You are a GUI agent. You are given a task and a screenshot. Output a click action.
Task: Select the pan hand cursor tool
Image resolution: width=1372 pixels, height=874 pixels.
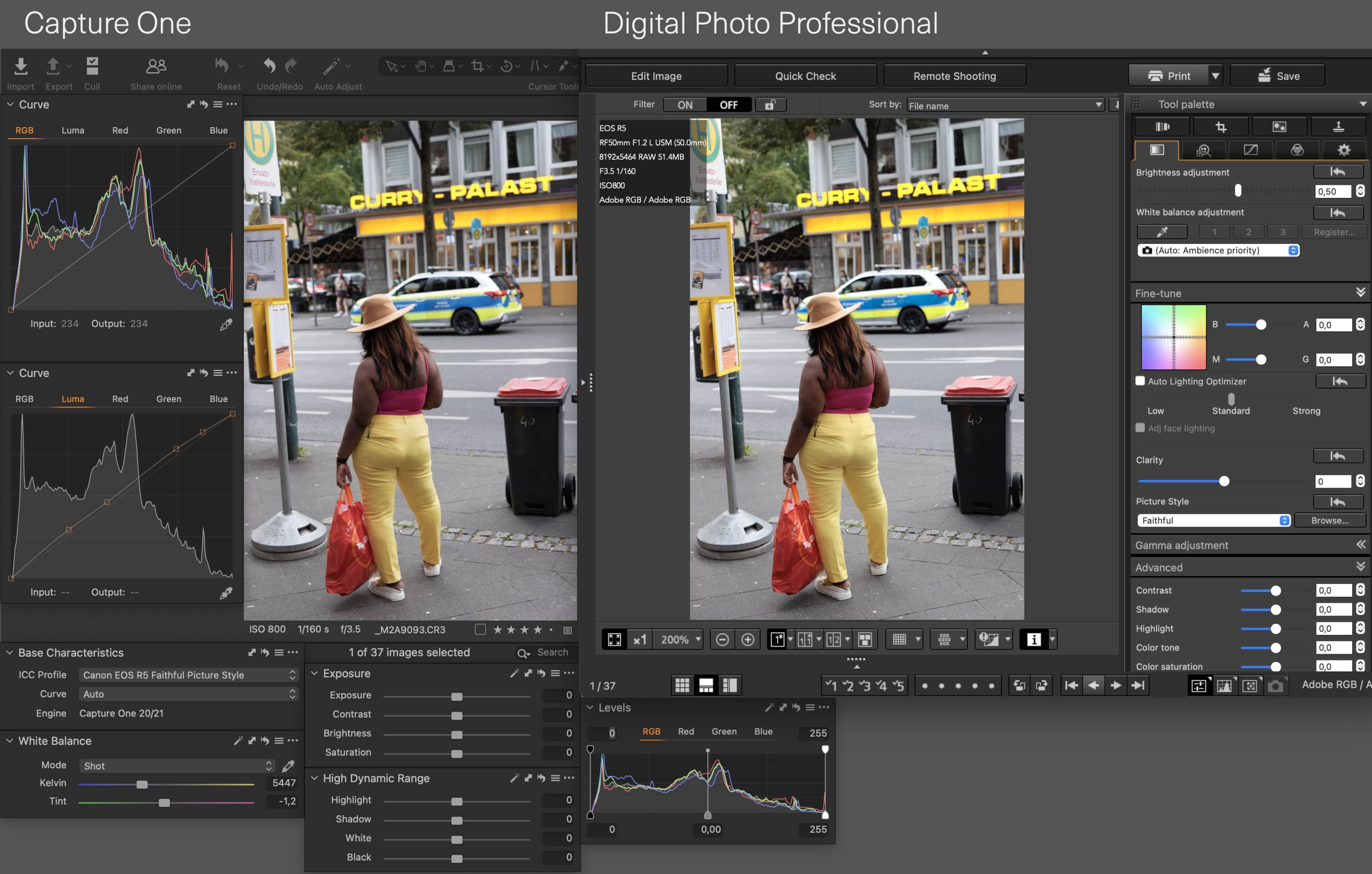pos(421,66)
